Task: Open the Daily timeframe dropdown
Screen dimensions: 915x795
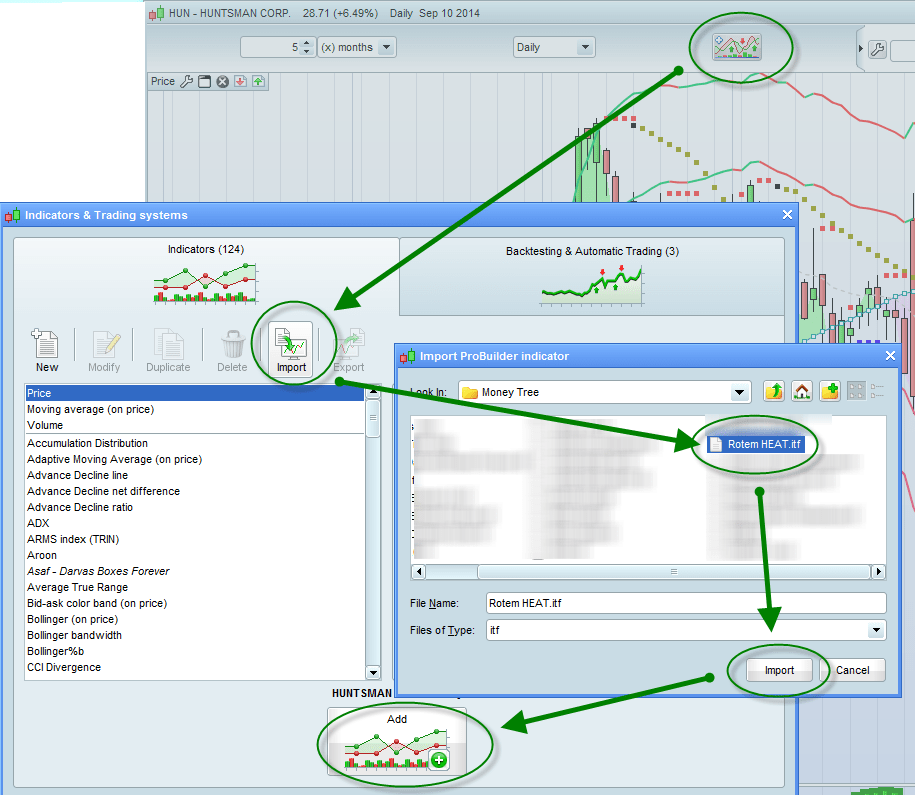Action: coord(584,47)
